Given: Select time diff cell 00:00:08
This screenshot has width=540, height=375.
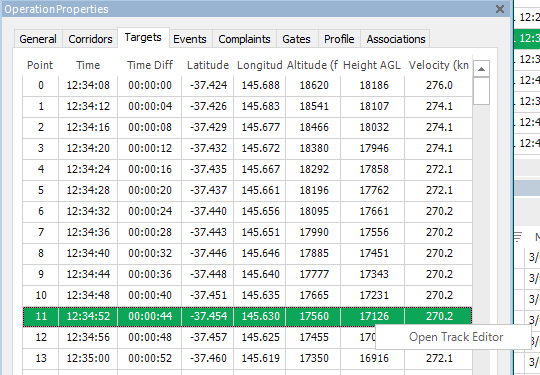Looking at the screenshot, I should pyautogui.click(x=150, y=127).
